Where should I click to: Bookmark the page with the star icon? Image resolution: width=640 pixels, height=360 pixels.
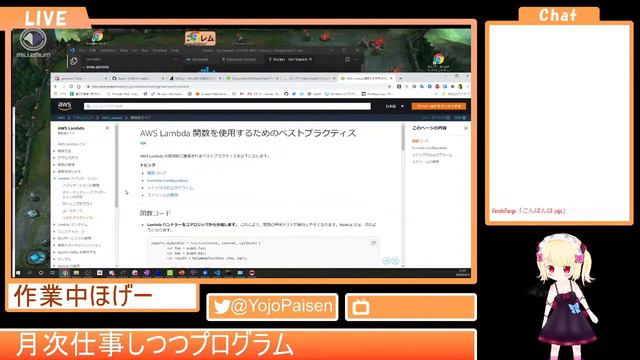[389, 87]
